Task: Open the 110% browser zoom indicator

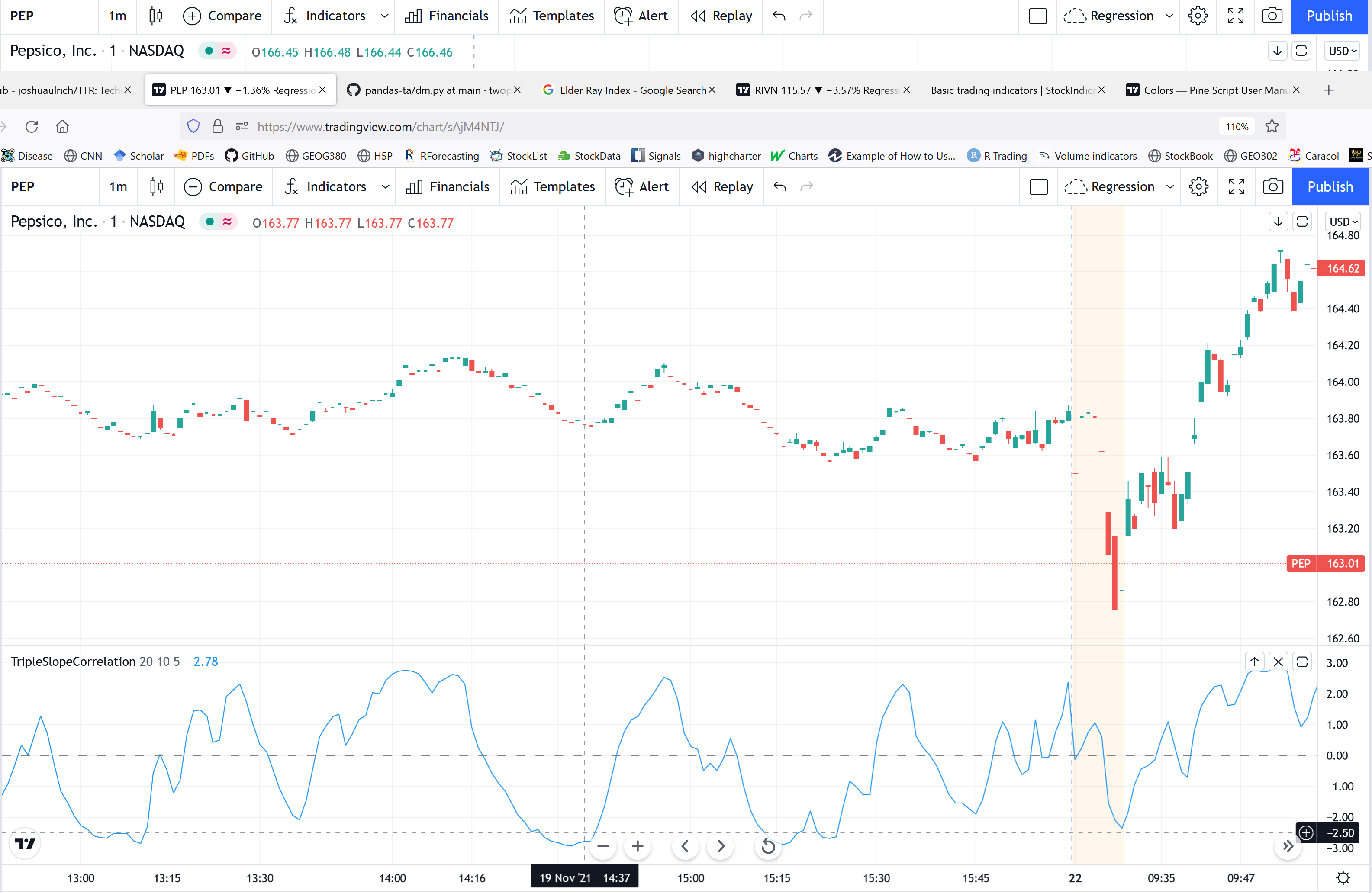Action: (x=1237, y=127)
